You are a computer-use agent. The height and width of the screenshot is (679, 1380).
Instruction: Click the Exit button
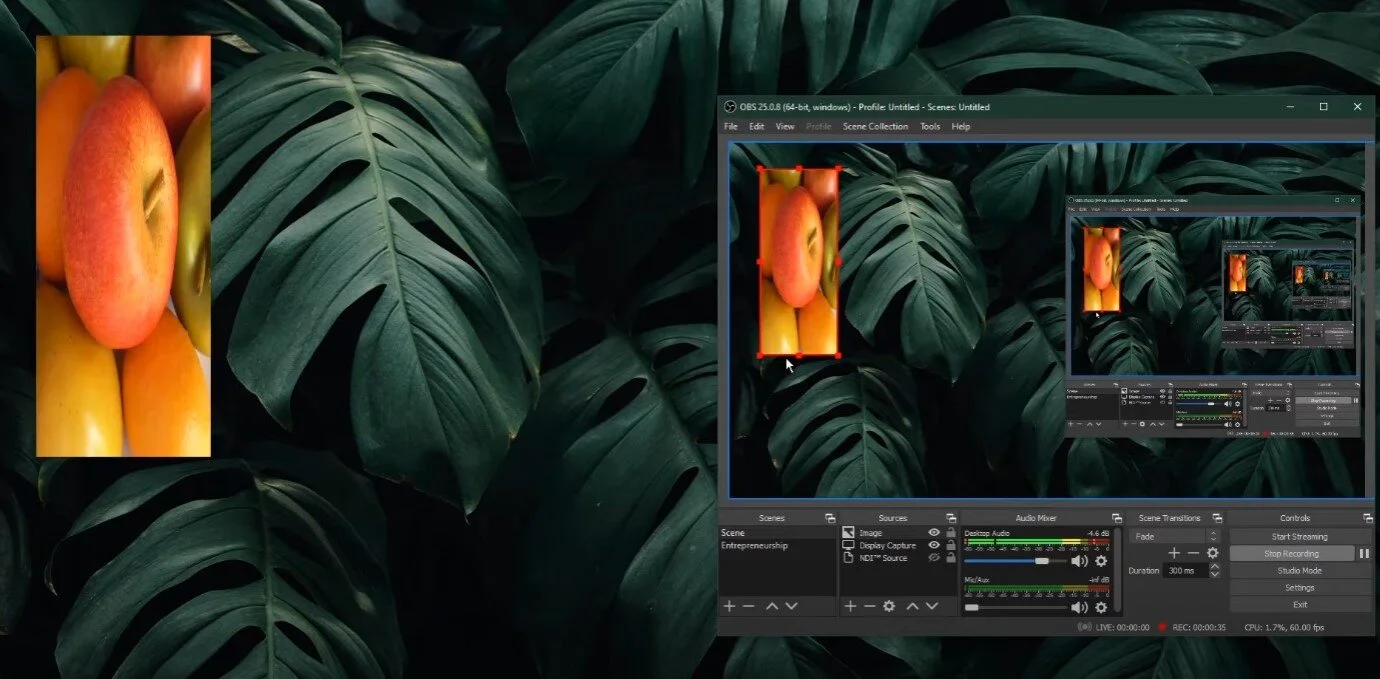1300,604
